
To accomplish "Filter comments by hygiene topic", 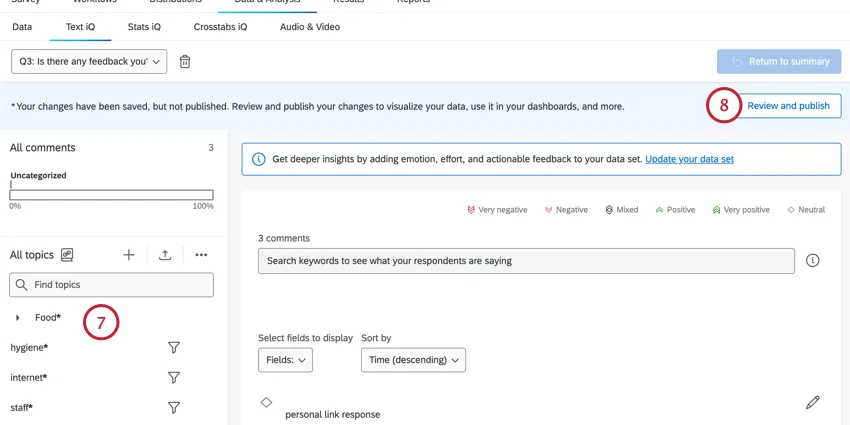I will 173,348.
